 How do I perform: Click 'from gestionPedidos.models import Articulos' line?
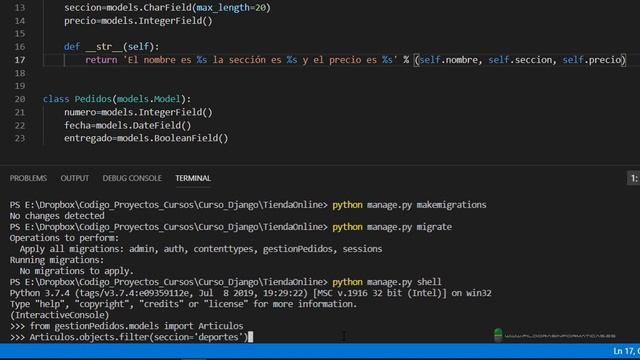[x=127, y=326]
